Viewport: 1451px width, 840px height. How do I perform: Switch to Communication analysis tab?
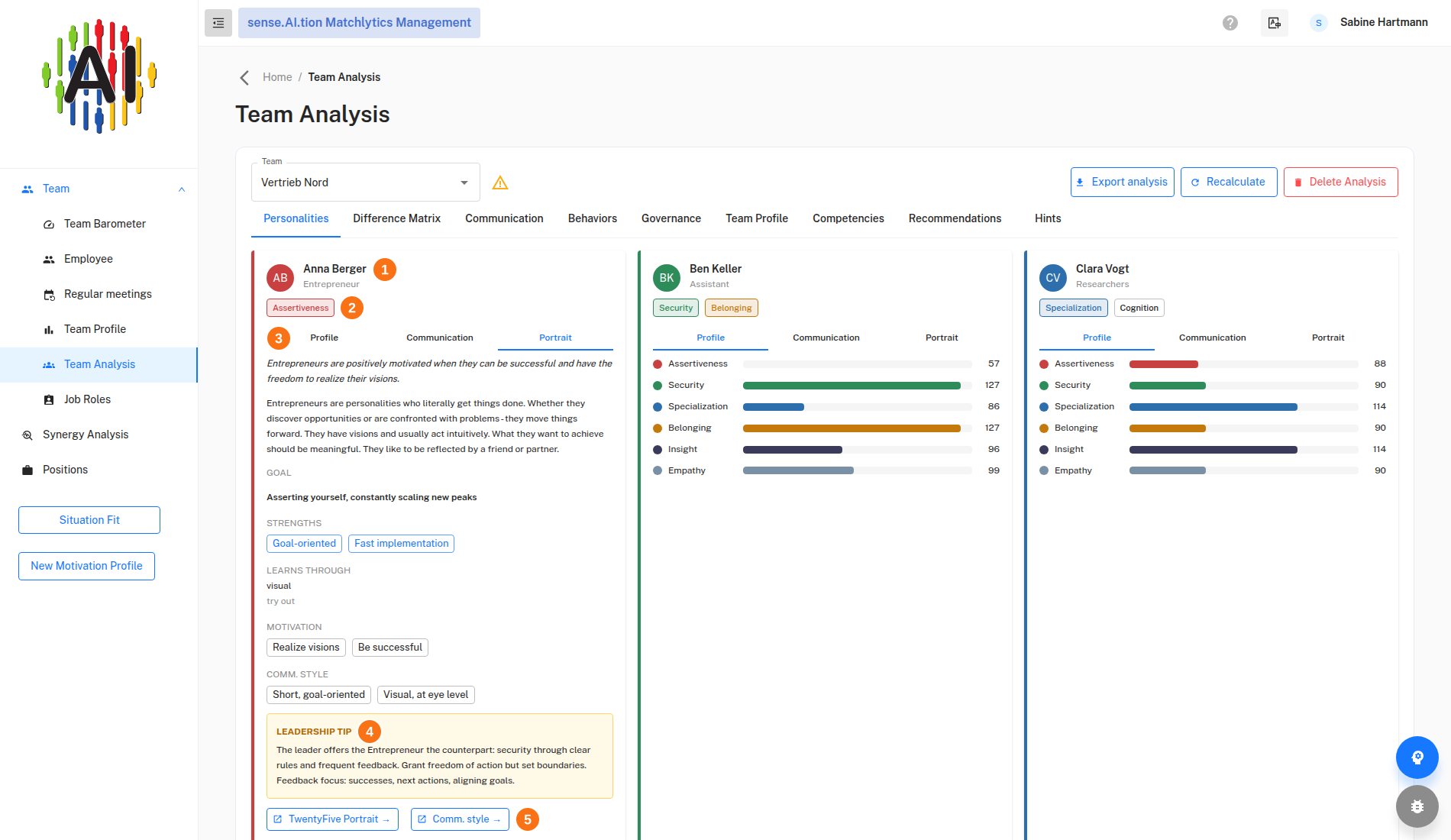point(504,218)
